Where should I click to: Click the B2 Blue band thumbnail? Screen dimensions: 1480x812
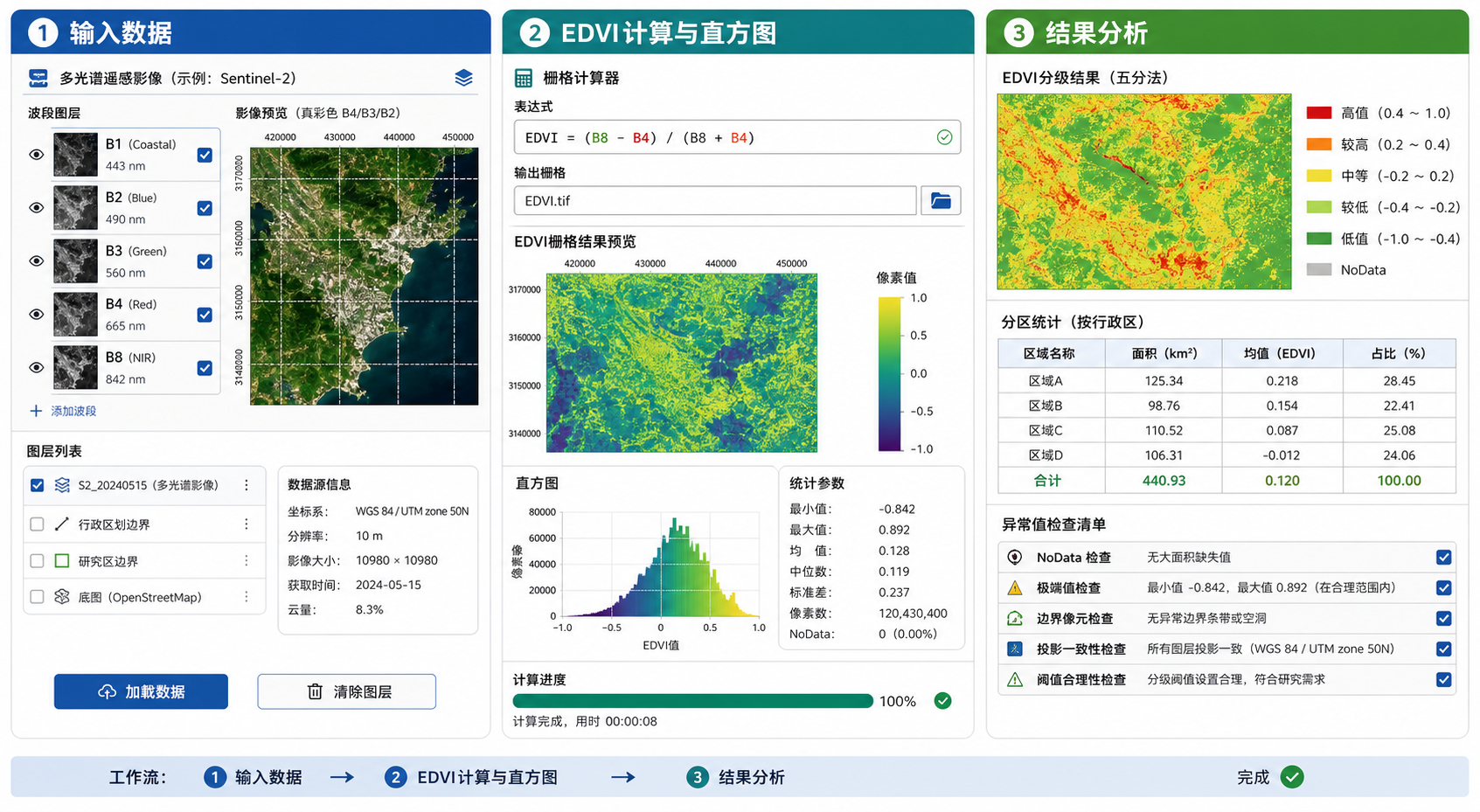click(75, 208)
